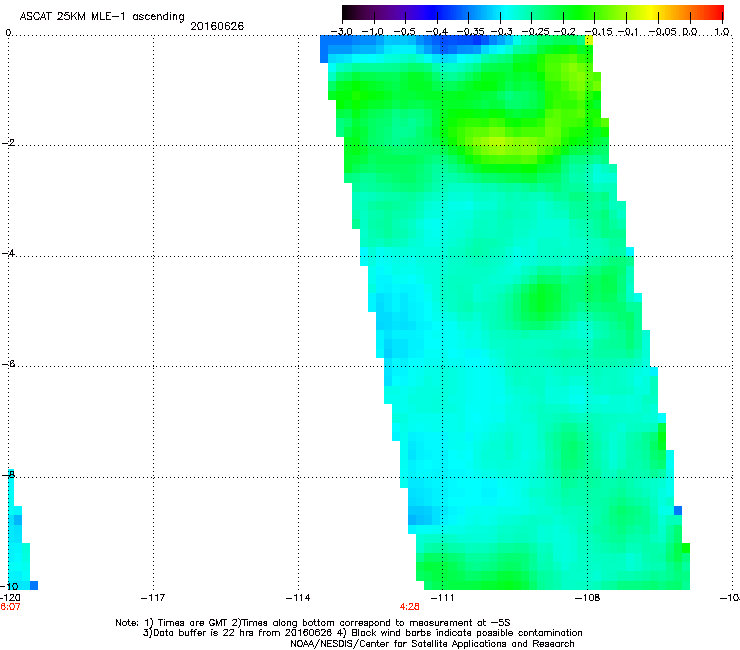
Task: Click the NOAA/NESDIS credit line
Action: pyautogui.click(x=432, y=644)
